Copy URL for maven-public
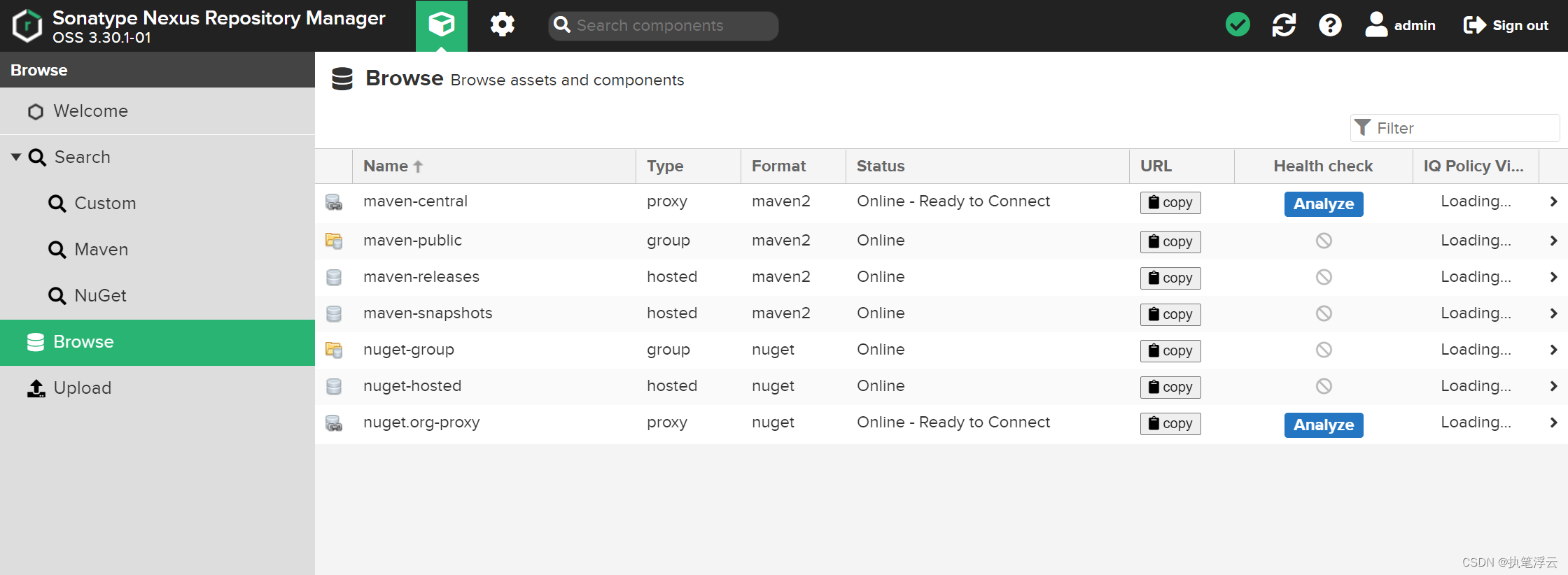 (x=1170, y=242)
